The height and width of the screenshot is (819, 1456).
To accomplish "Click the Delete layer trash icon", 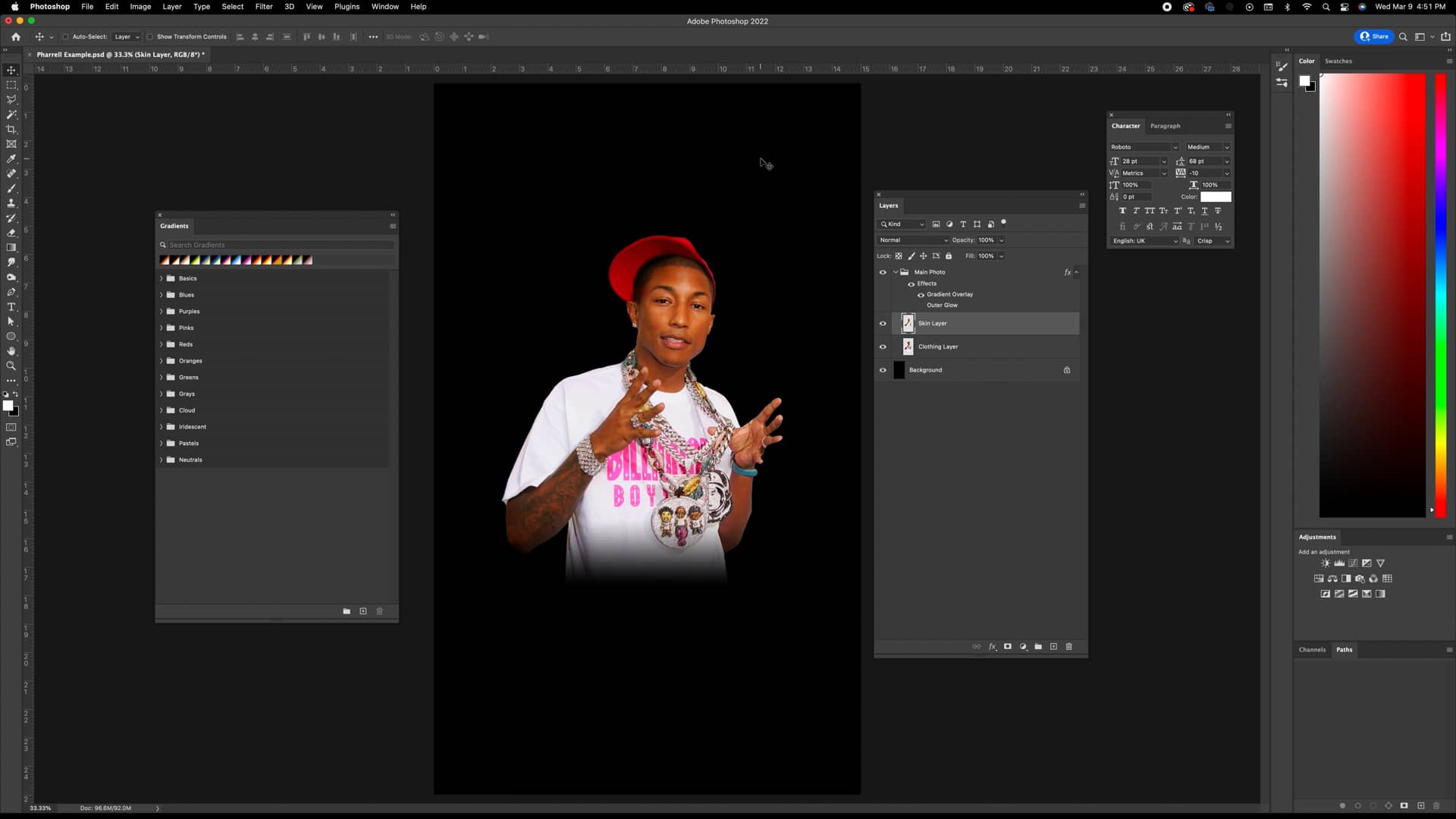I will pyautogui.click(x=1068, y=646).
